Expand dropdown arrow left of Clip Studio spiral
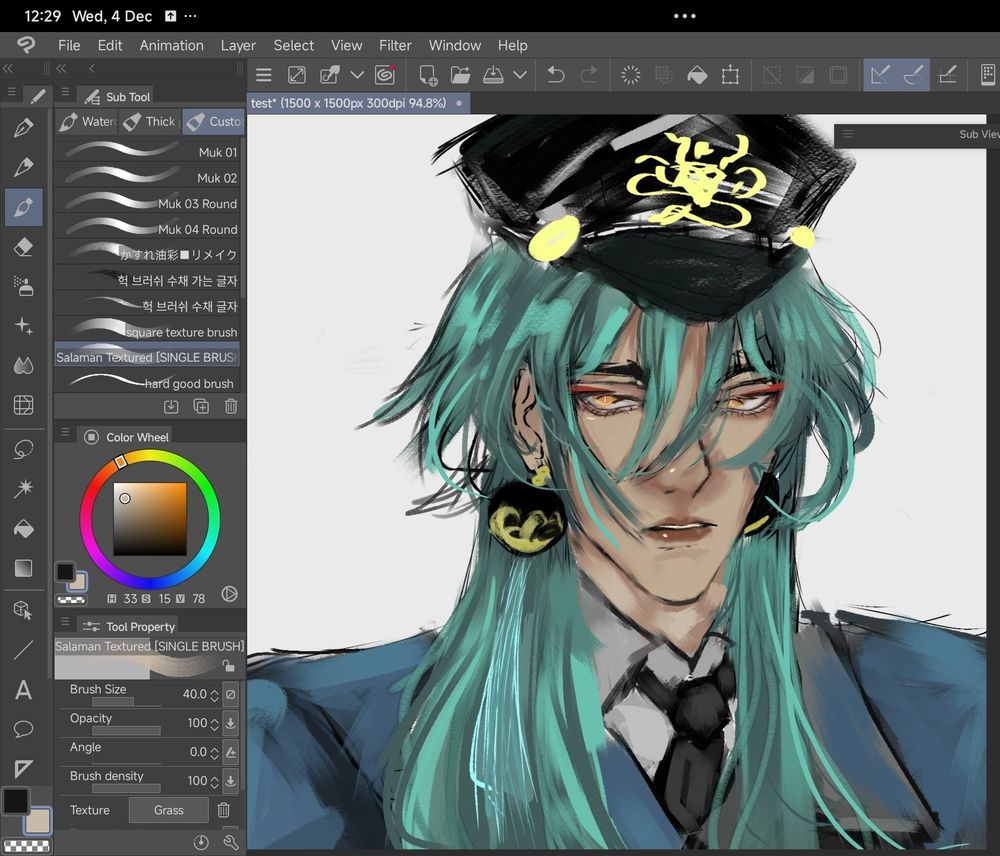 point(357,75)
